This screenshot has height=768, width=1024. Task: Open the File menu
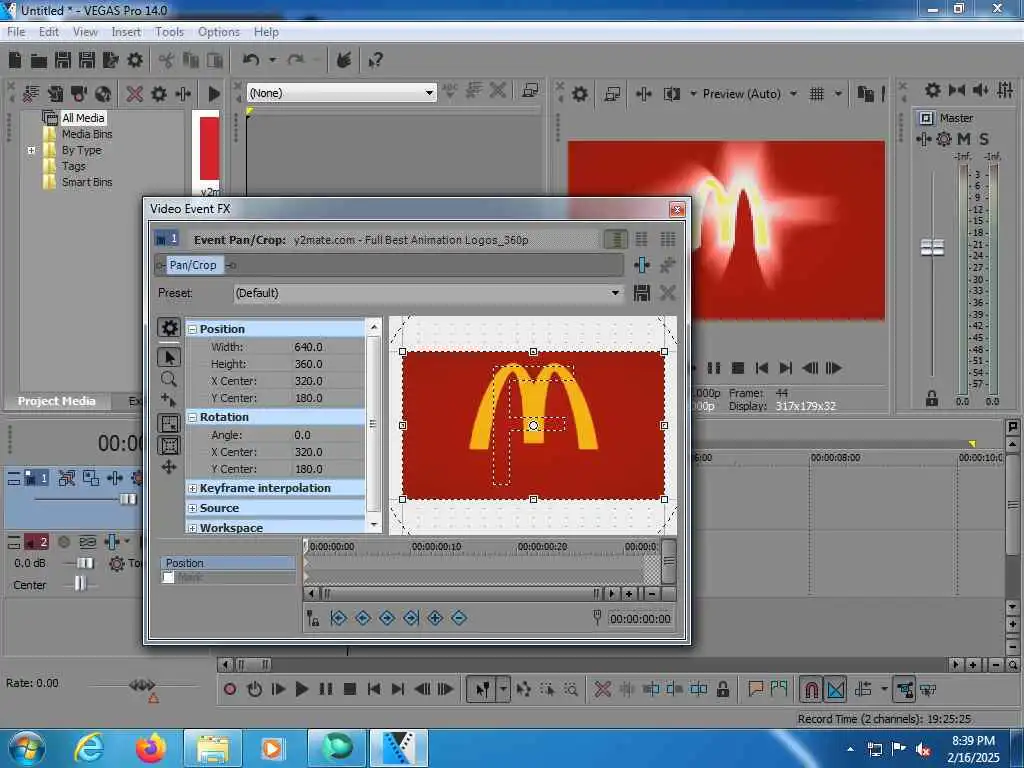pyautogui.click(x=16, y=31)
